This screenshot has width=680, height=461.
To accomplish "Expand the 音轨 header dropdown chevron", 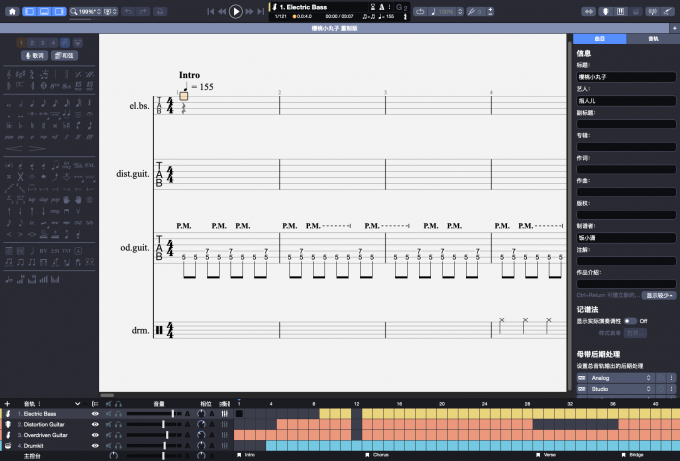I will point(77,403).
